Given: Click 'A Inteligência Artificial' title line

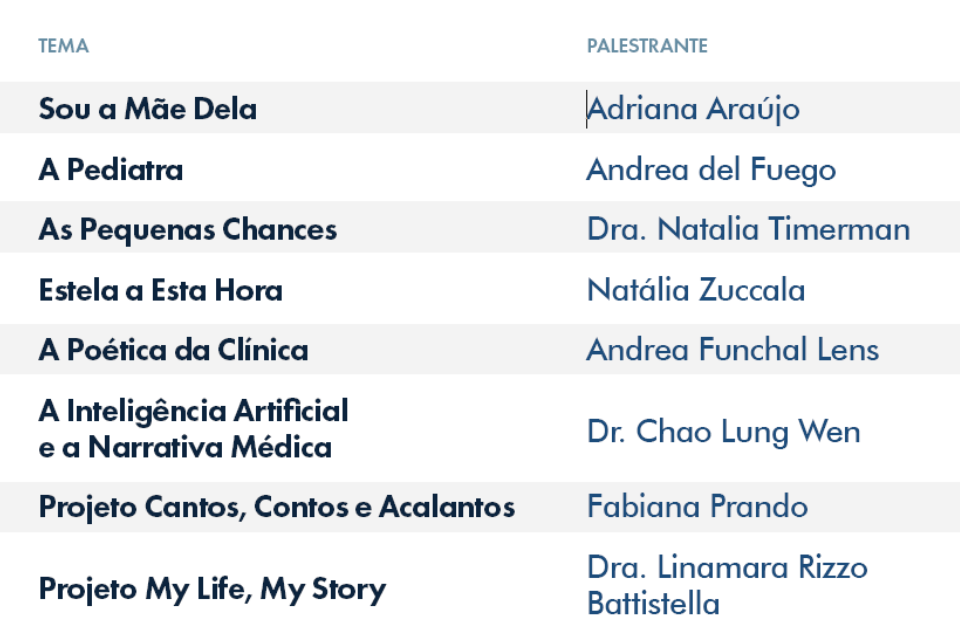Looking at the screenshot, I should click(193, 411).
